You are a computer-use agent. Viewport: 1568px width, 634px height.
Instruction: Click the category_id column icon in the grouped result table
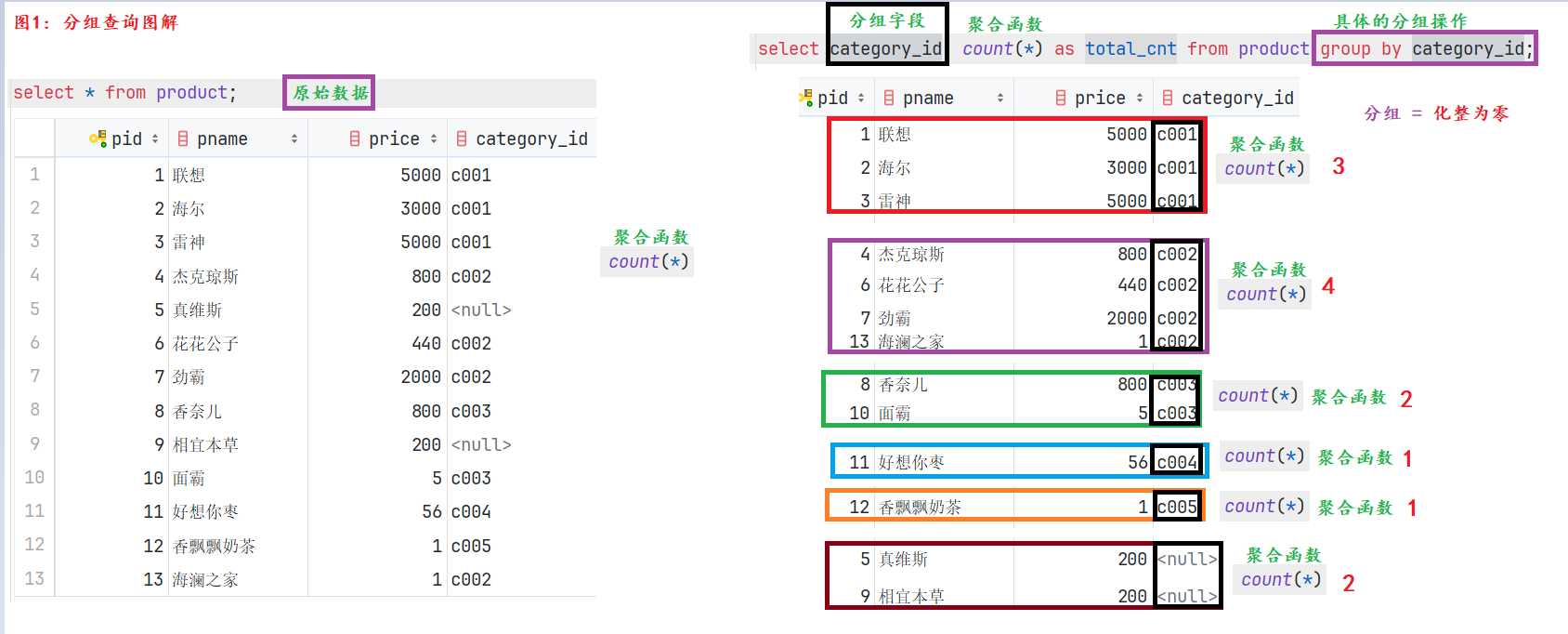tap(1168, 98)
